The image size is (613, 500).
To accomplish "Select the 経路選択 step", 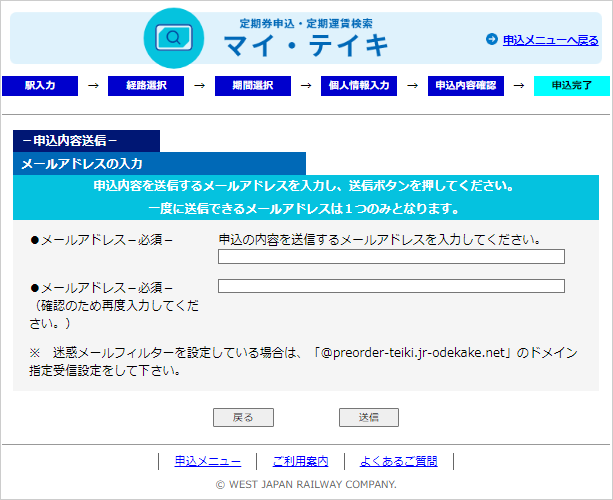I will click(x=146, y=86).
